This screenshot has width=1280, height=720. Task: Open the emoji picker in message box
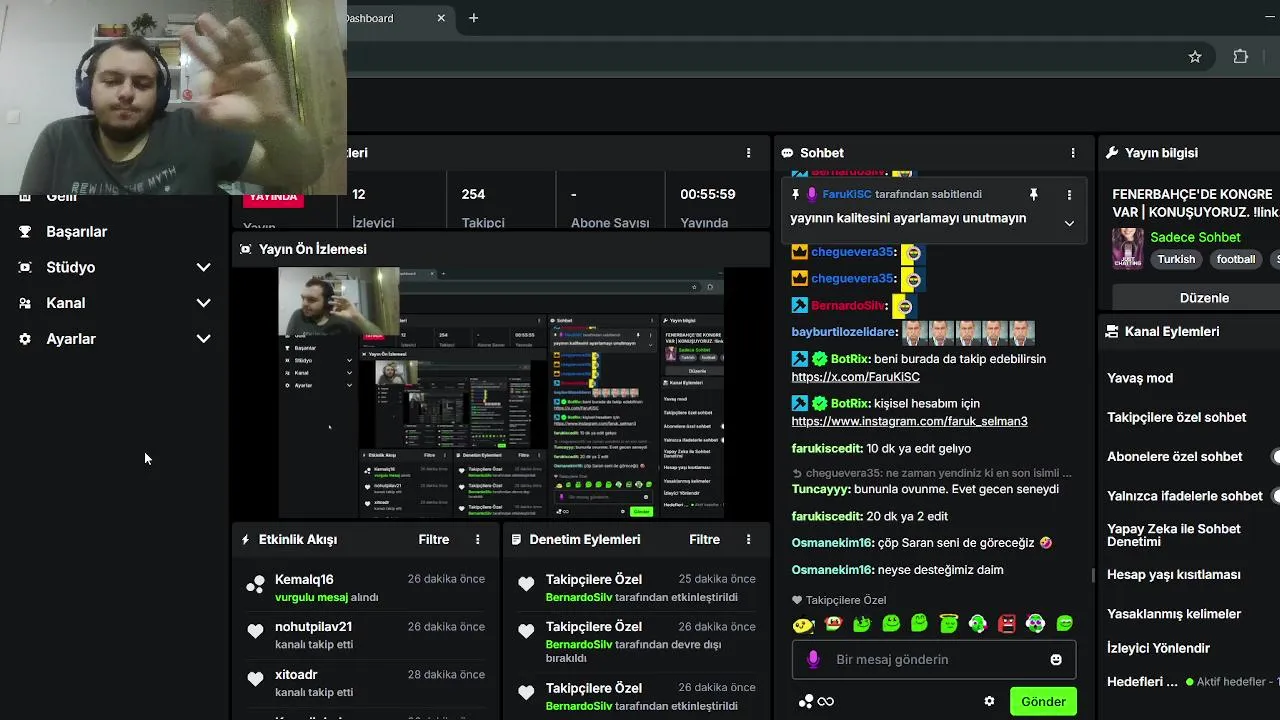1056,660
